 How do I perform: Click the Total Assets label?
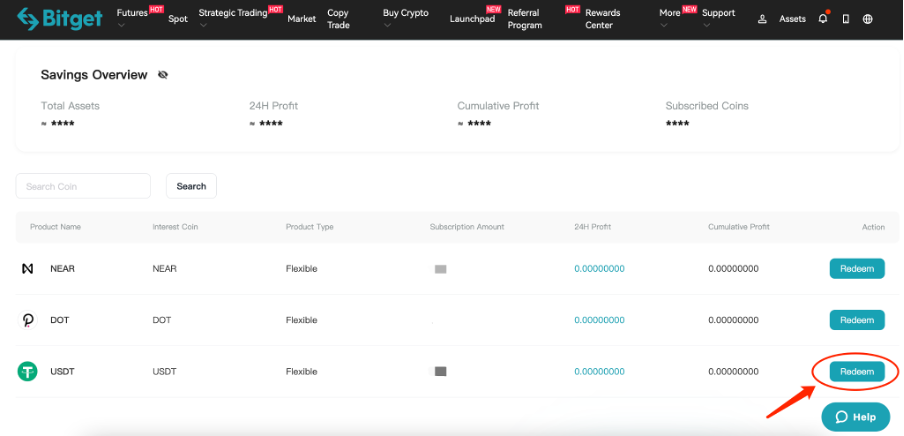coord(70,106)
